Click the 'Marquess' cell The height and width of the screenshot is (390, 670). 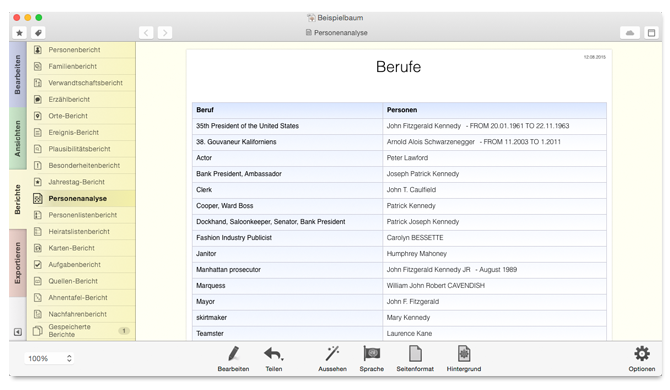(x=288, y=286)
